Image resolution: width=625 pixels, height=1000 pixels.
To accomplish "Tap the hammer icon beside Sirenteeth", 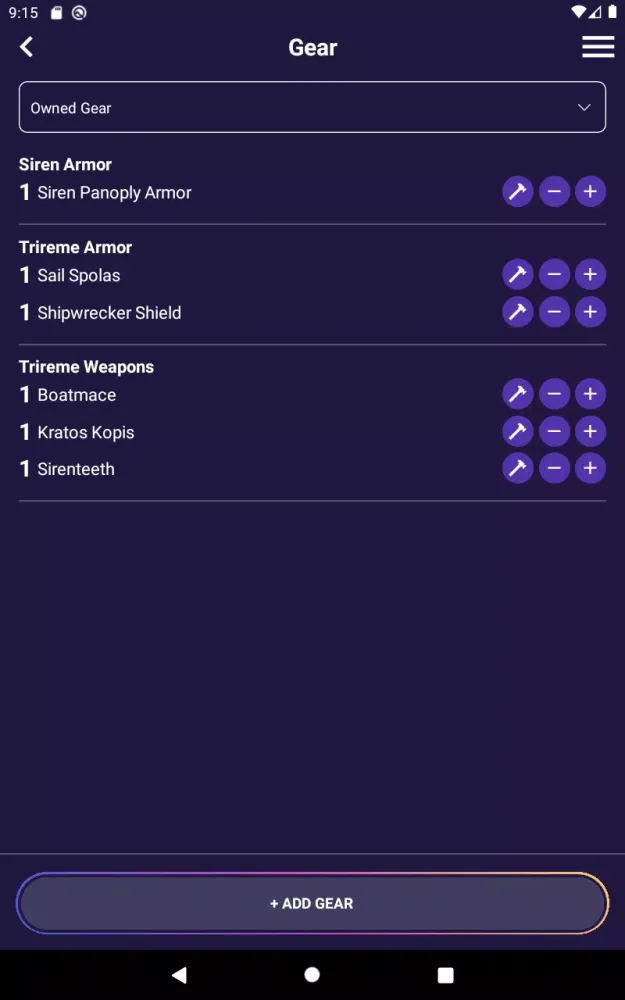I will tap(517, 468).
